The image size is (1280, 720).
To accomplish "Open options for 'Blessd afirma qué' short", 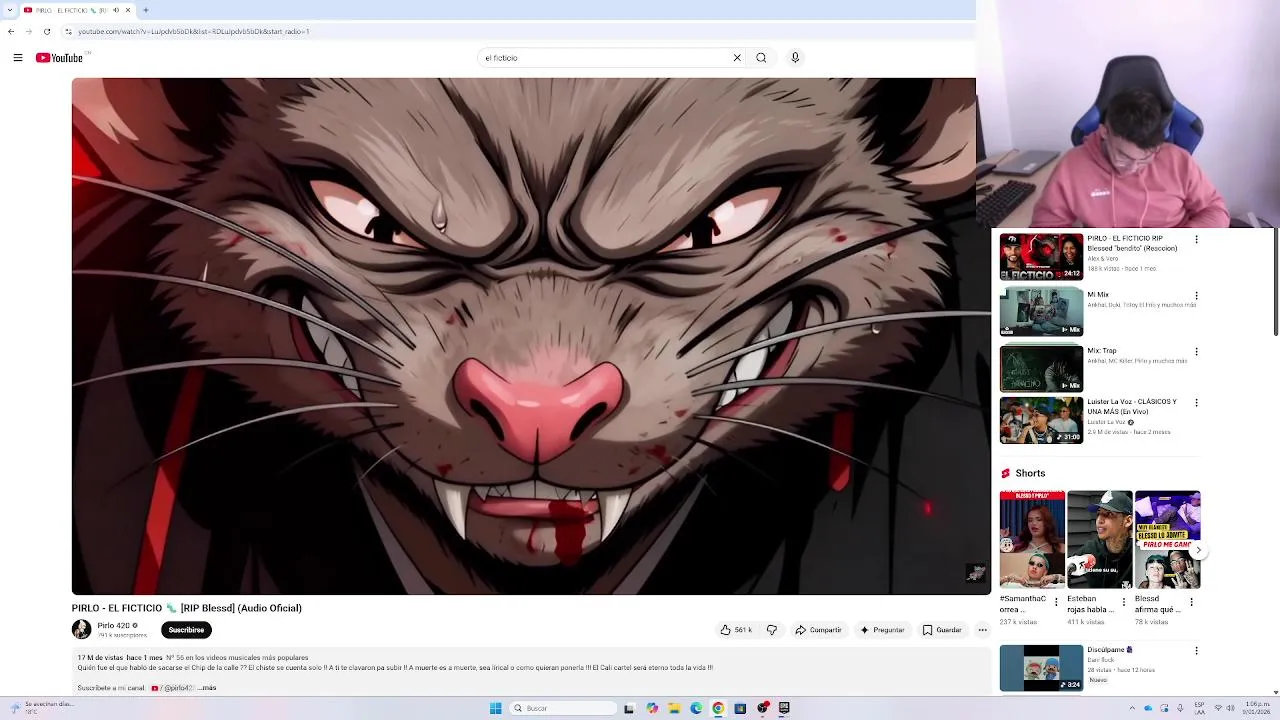I will tap(1191, 602).
